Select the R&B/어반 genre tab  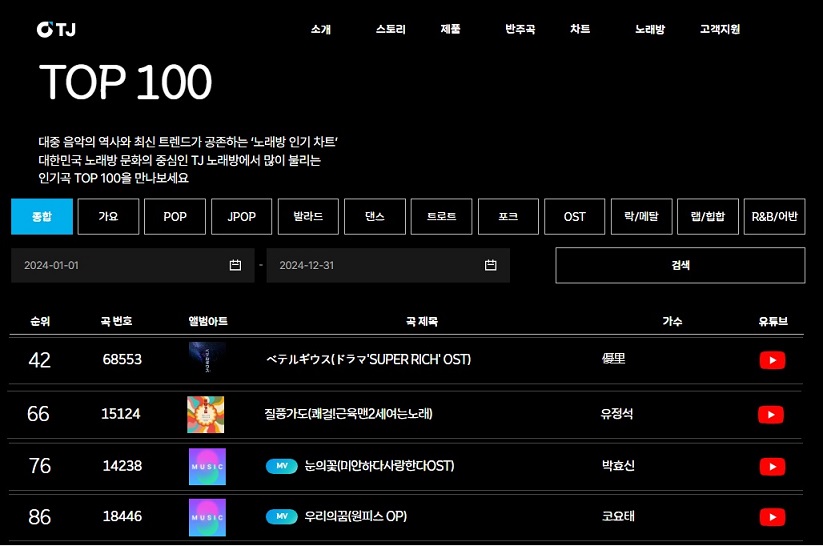774,216
